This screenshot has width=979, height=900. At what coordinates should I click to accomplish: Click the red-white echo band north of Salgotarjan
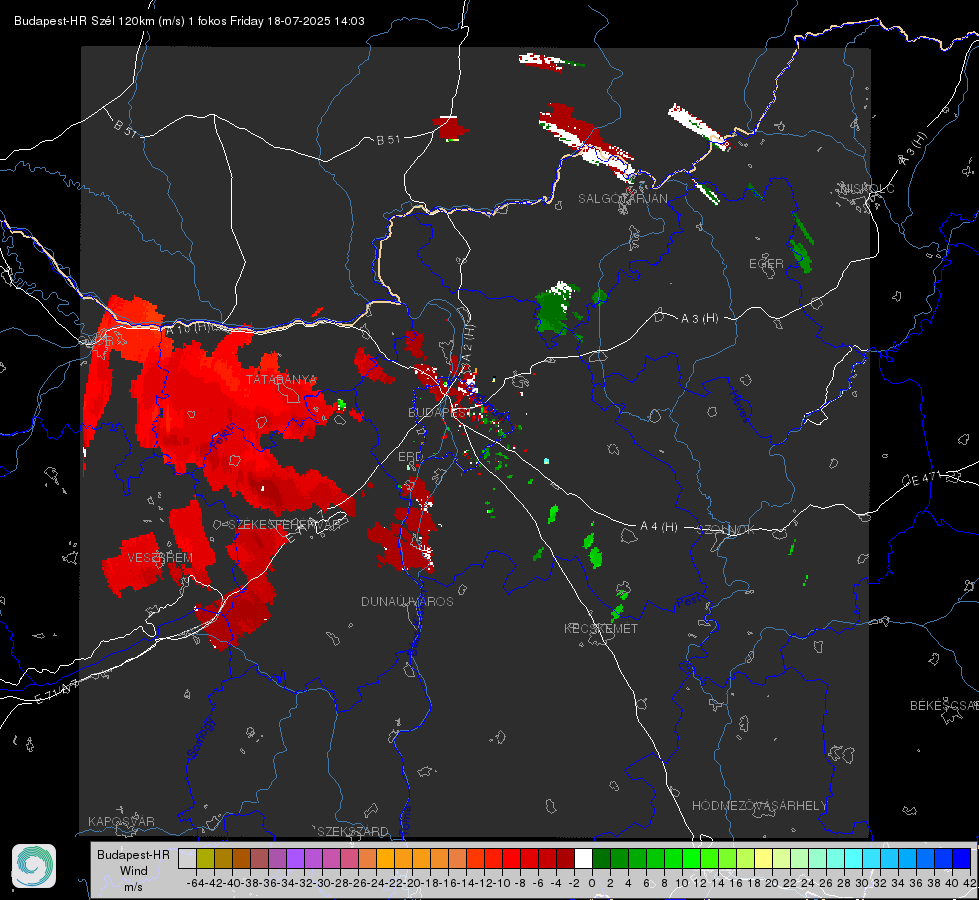(x=586, y=141)
